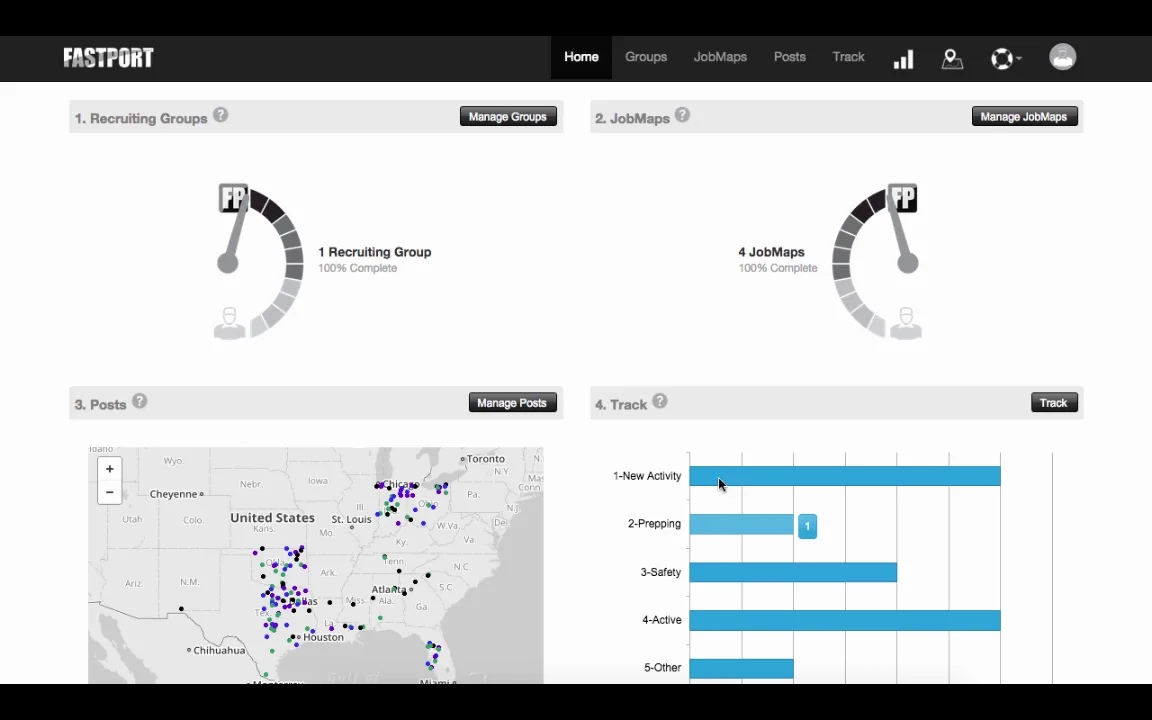Screen dimensions: 1152x720
Task: Switch to the Posts tab
Action: coord(790,57)
